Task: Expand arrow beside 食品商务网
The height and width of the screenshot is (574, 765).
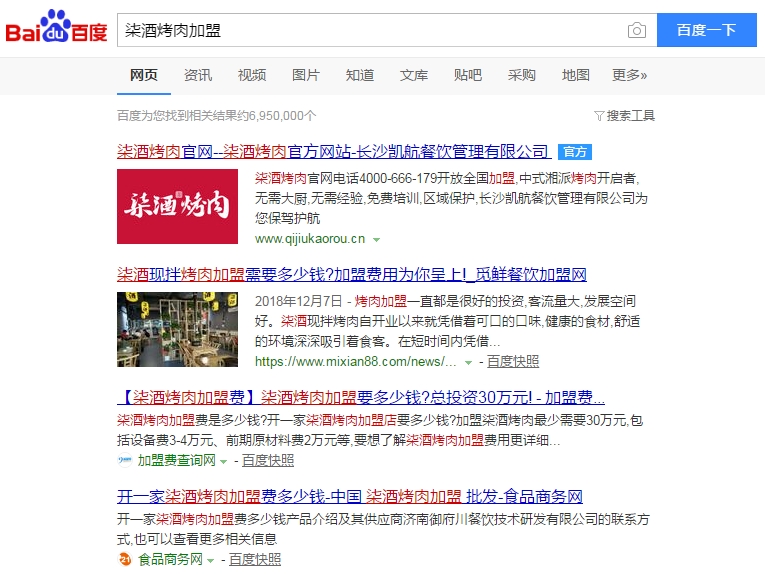Action: click(210, 560)
